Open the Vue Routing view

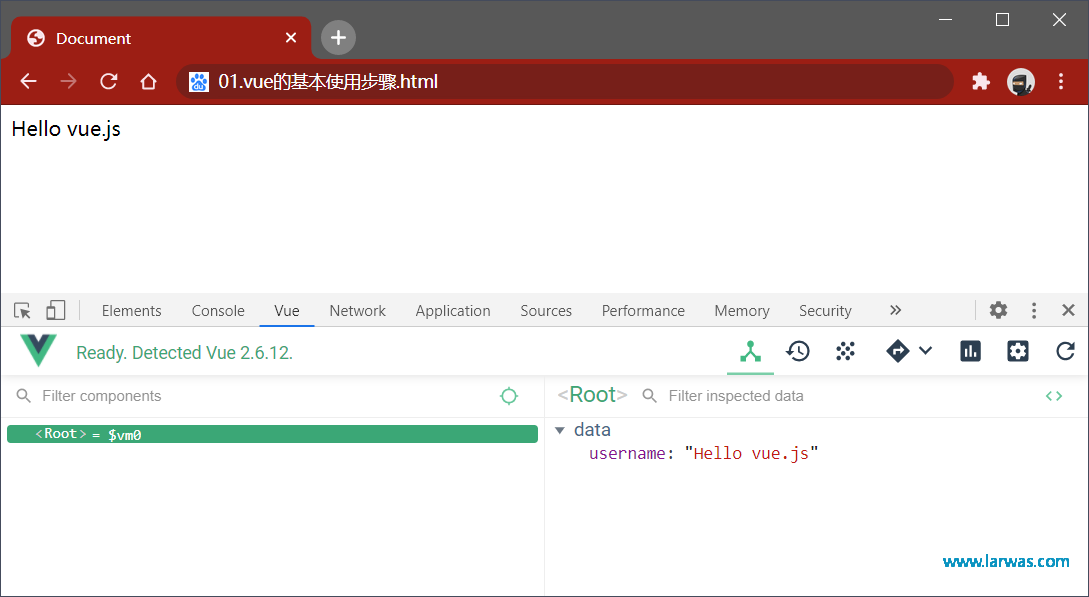tap(897, 351)
